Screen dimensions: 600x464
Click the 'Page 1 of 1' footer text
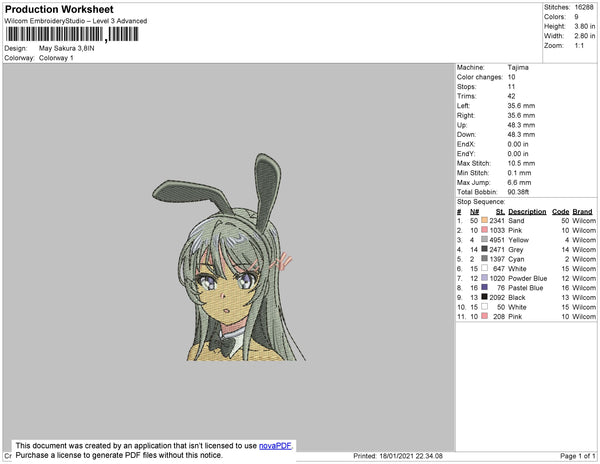(578, 456)
